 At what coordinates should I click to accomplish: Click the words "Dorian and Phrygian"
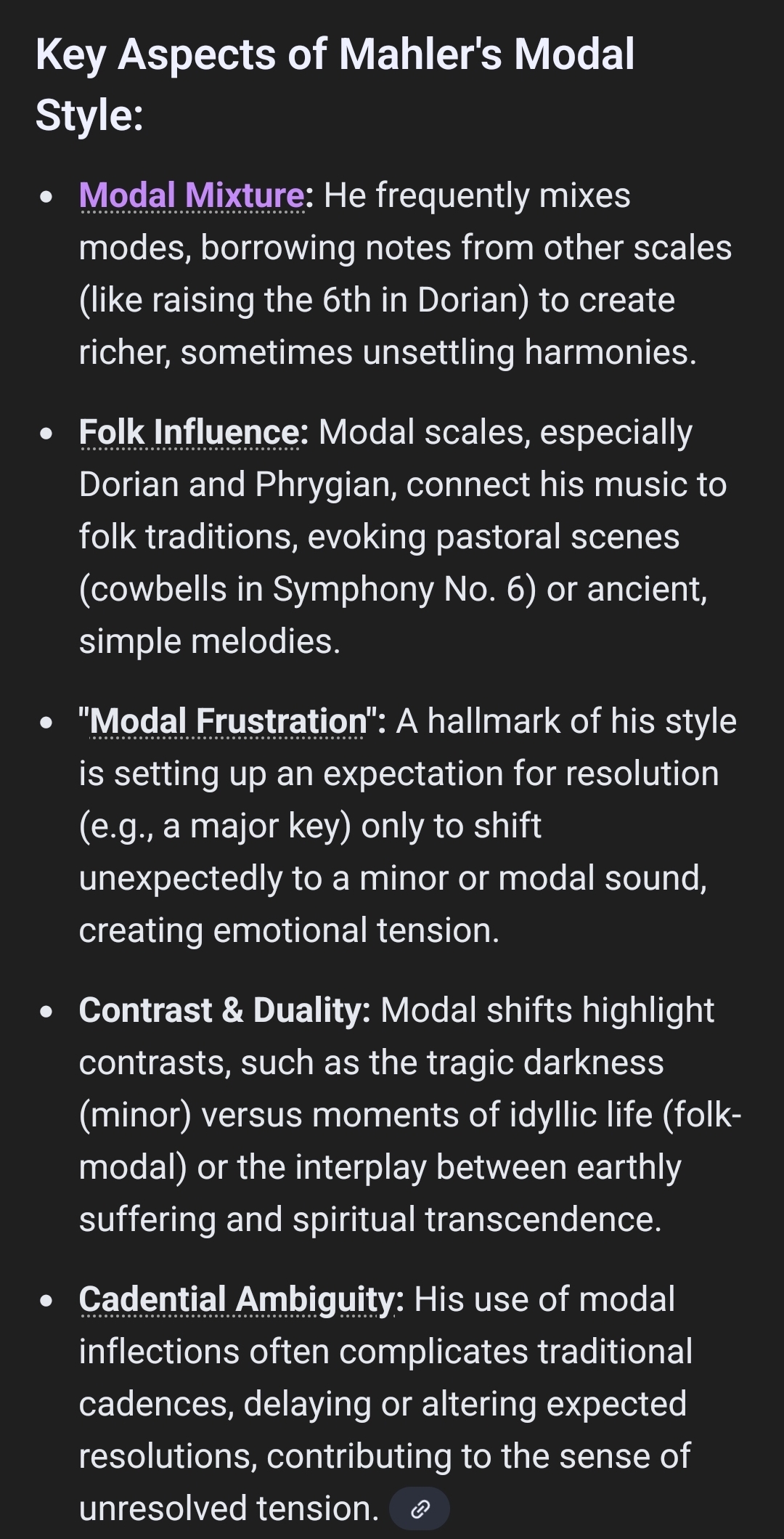point(238,484)
